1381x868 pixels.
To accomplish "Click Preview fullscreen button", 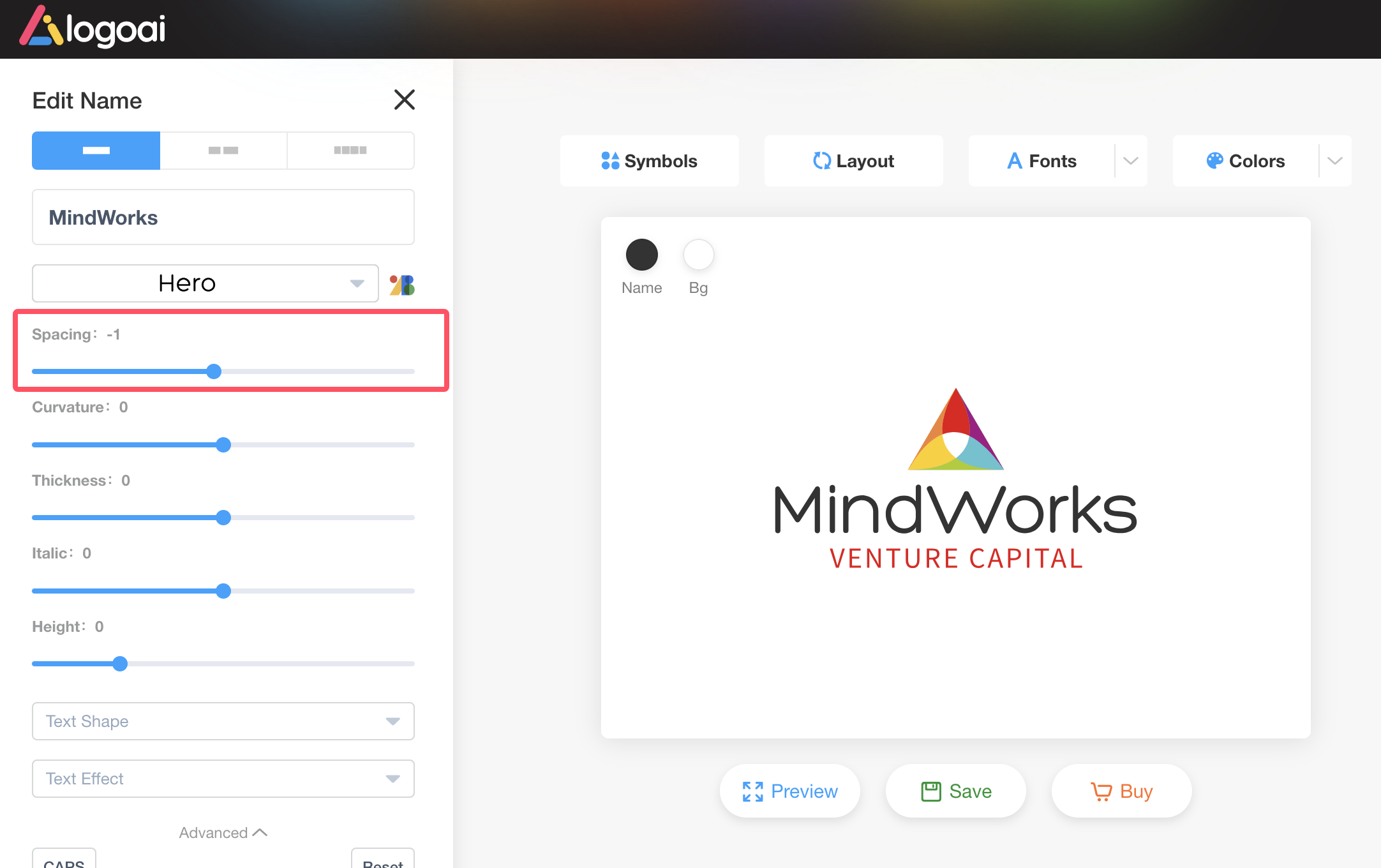I will 789,791.
